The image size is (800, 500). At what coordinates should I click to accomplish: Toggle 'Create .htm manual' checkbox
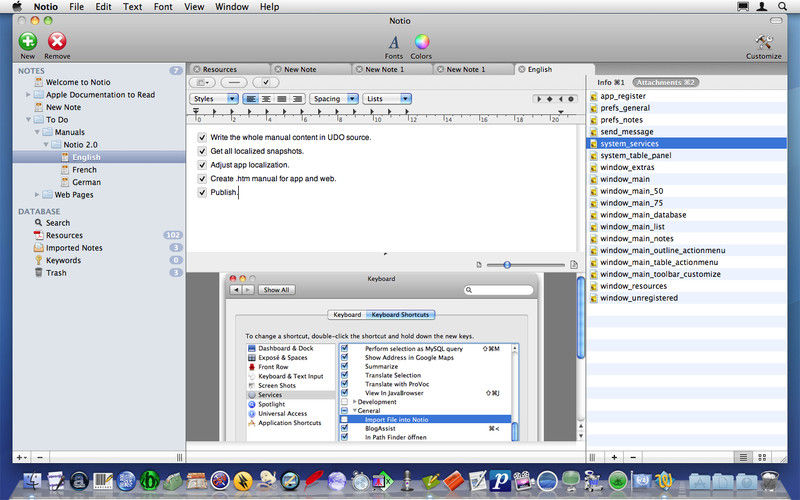click(x=202, y=179)
